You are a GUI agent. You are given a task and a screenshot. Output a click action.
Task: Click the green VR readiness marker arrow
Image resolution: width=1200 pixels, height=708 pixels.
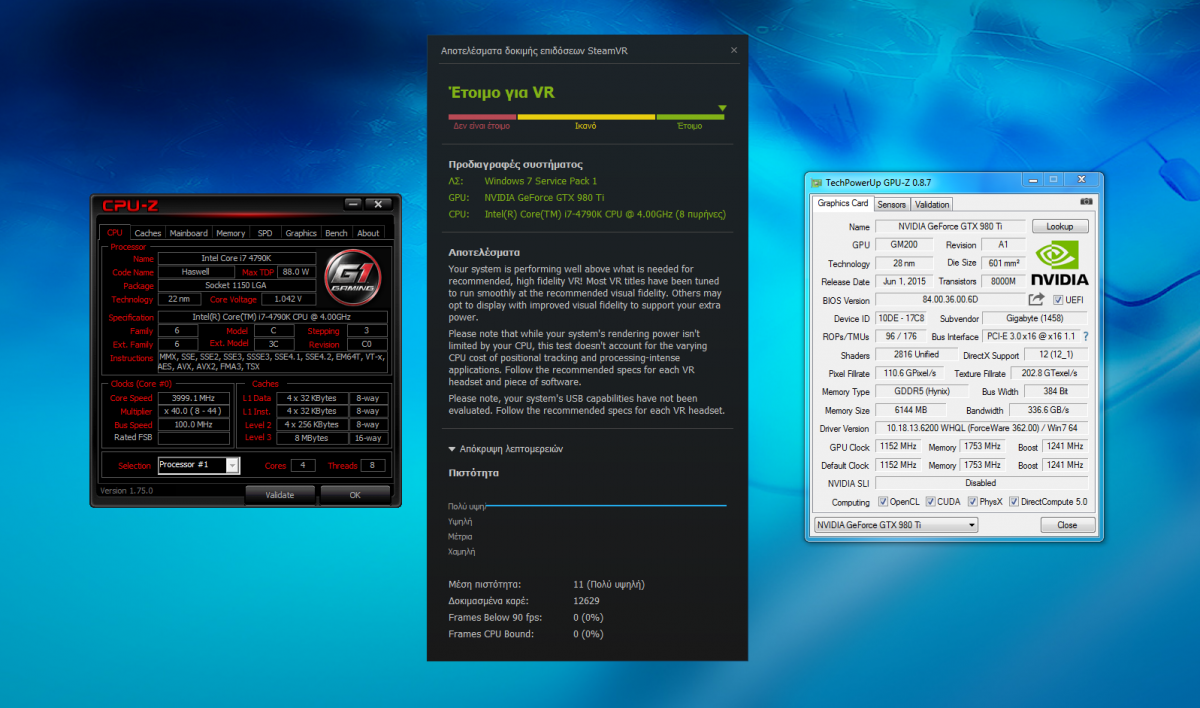tap(722, 107)
